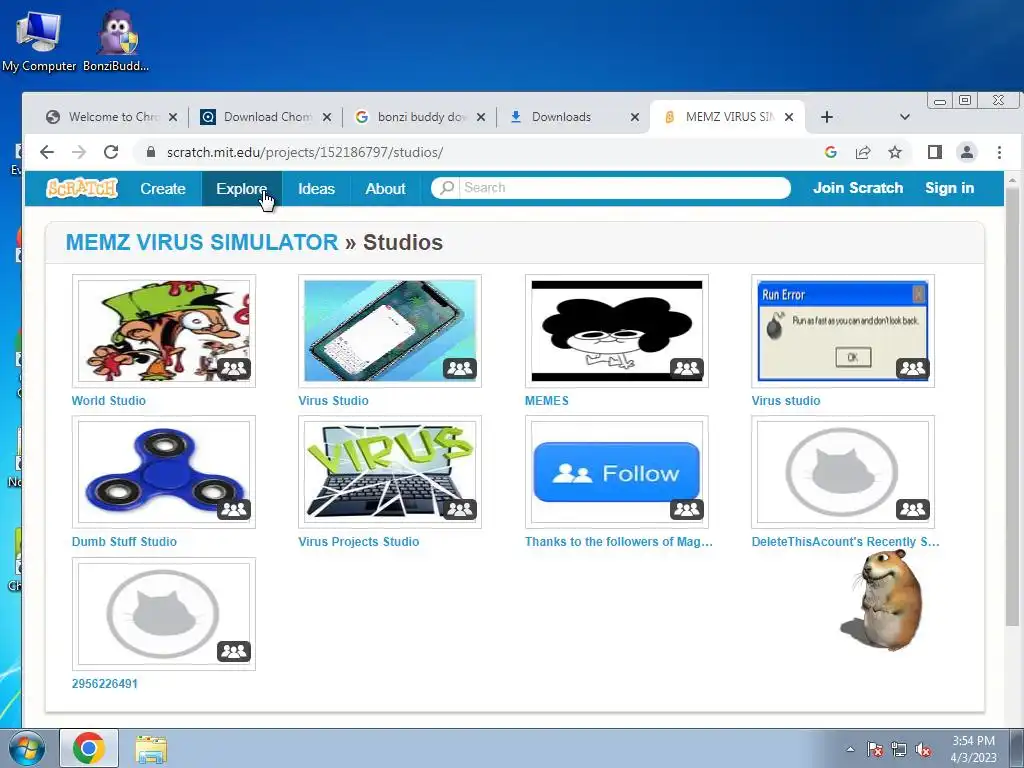Open the BonziBuddy desktop shortcut

pos(116,40)
